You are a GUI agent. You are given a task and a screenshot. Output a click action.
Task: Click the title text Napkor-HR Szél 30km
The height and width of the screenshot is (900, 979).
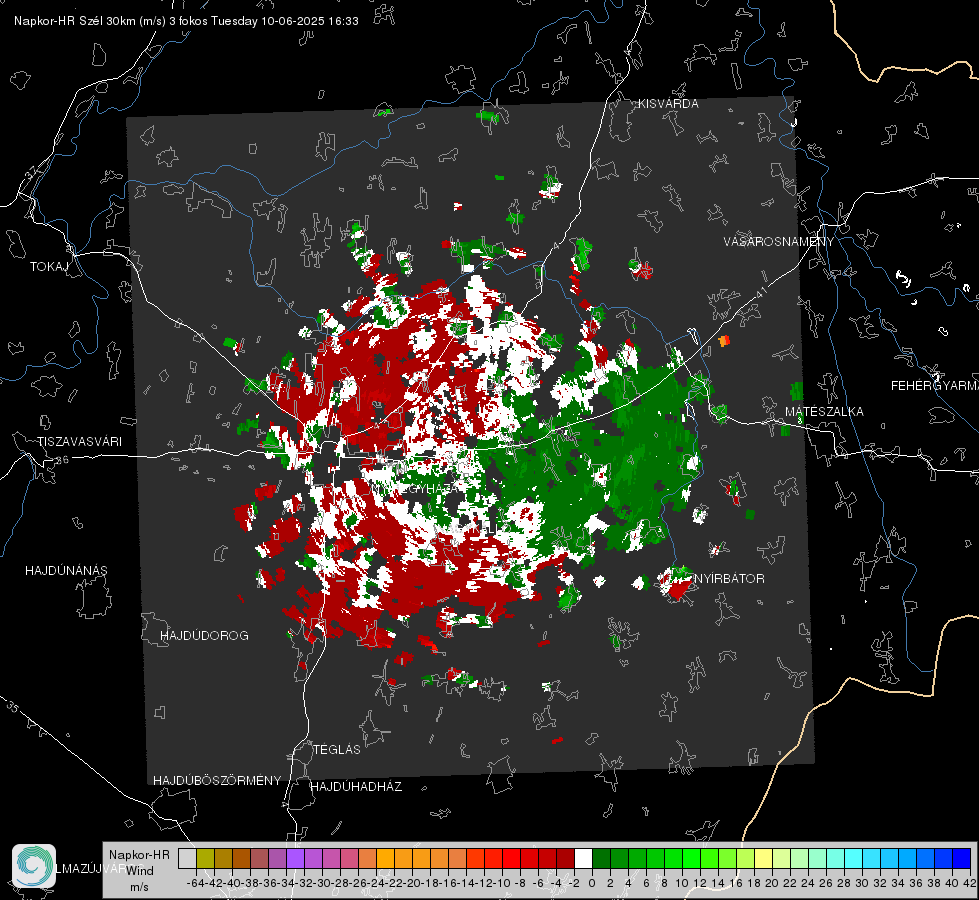point(76,21)
